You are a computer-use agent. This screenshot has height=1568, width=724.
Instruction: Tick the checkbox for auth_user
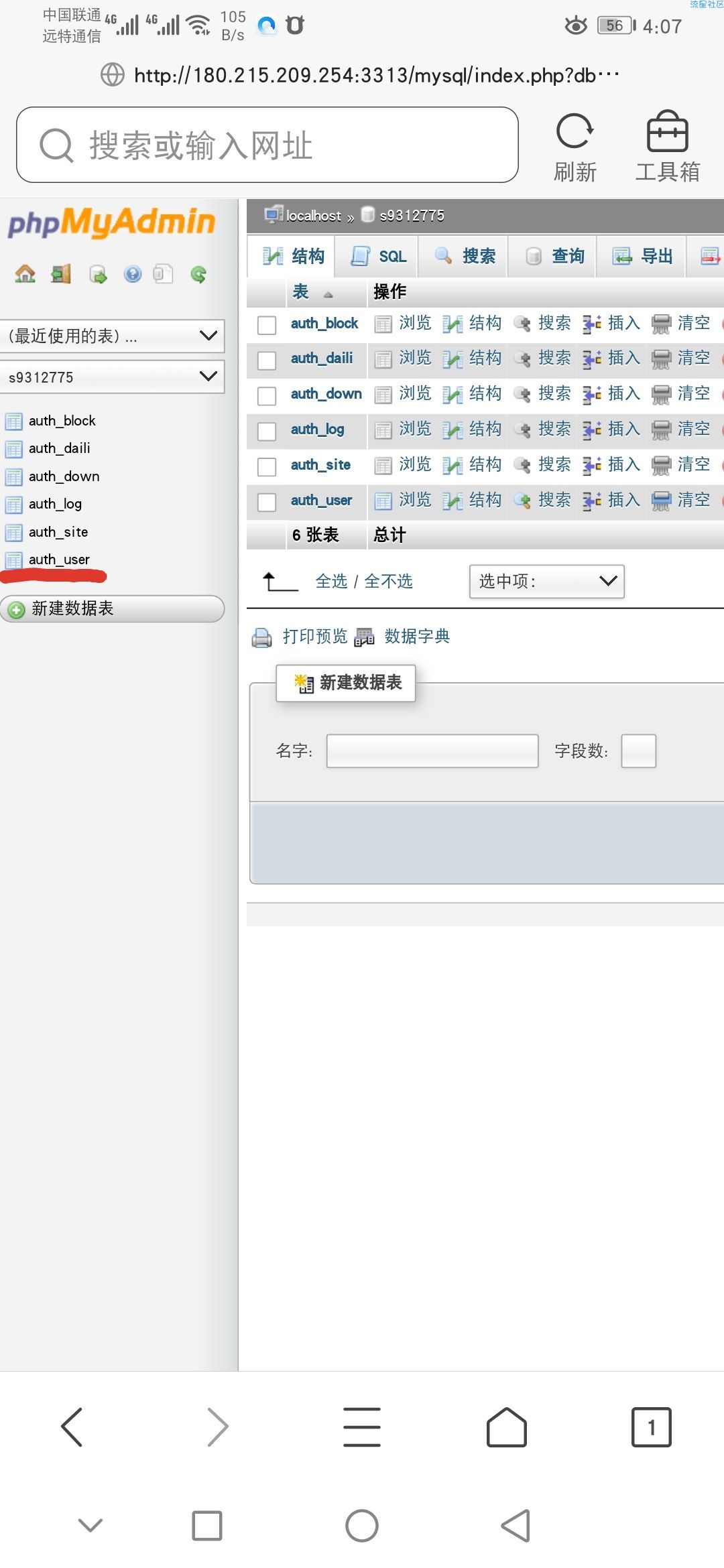pos(267,503)
